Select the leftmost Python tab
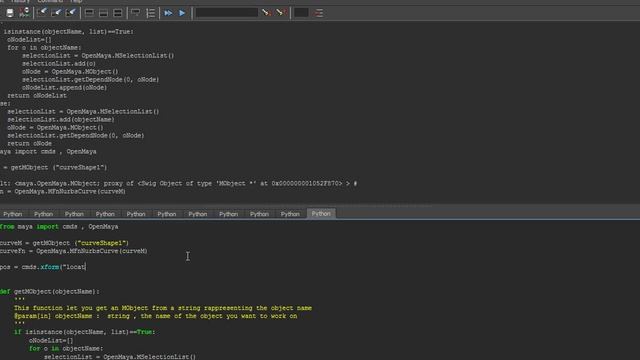640x360 pixels. coord(13,214)
